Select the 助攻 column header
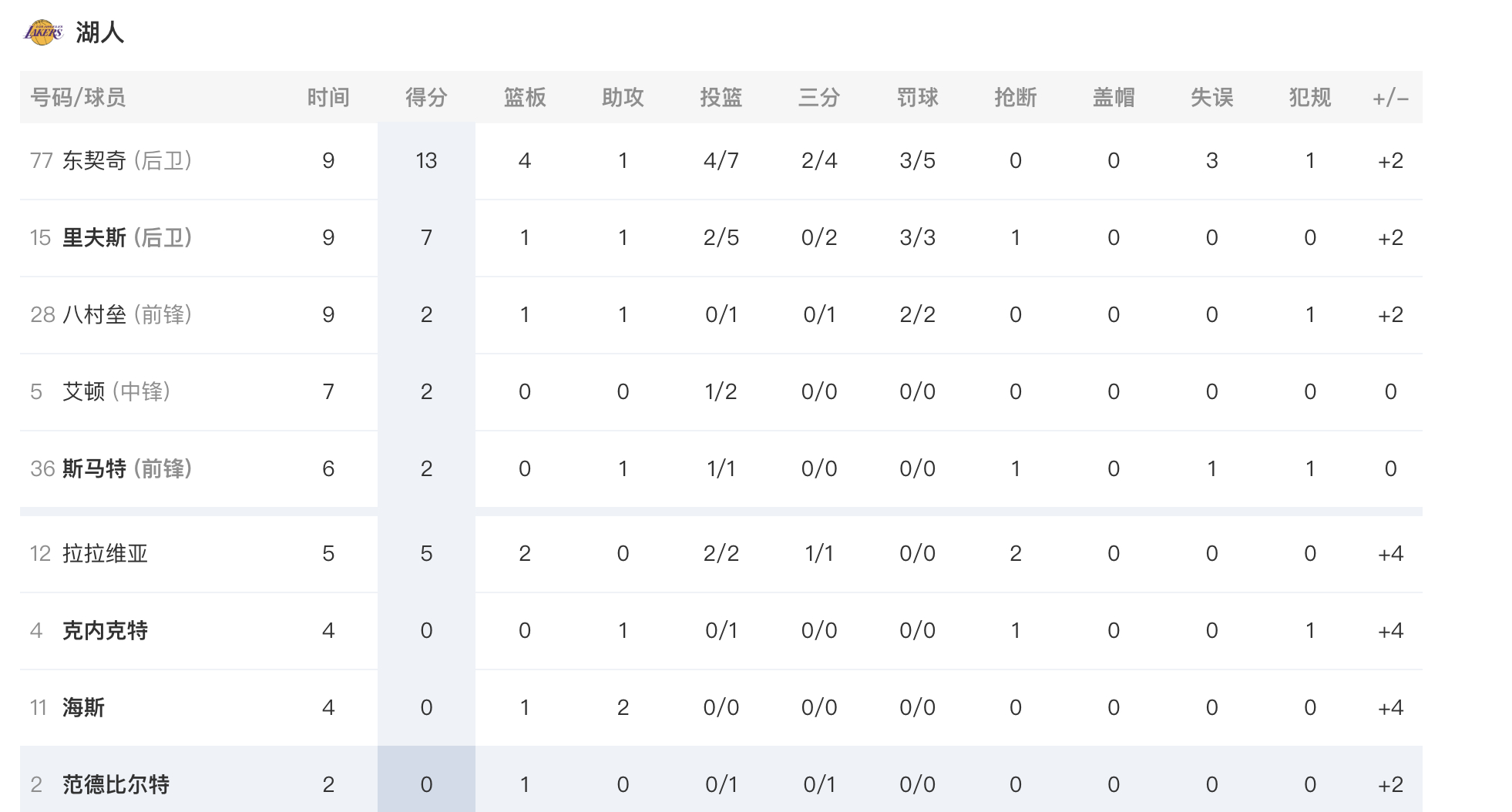Viewport: 1512px width, 812px height. coord(623,97)
